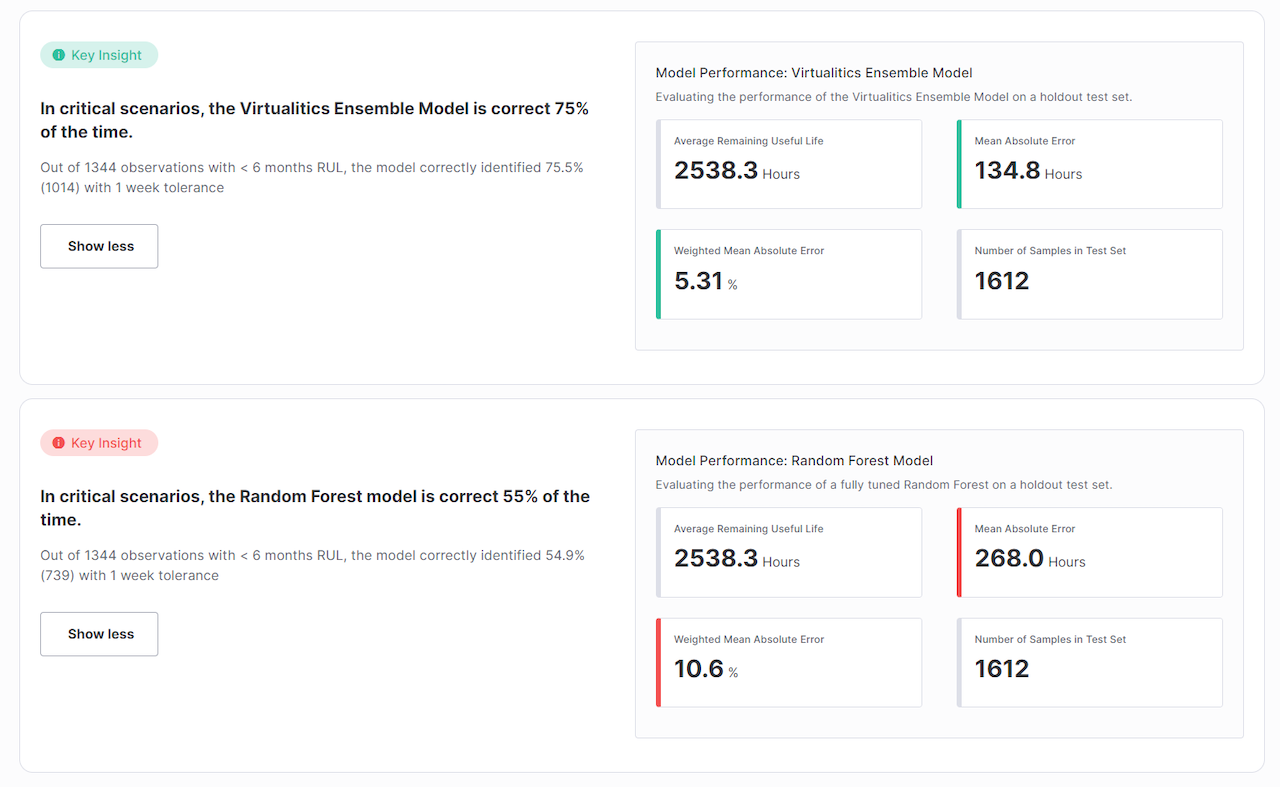Click title Model Performance: Virtualitics Ensemble Model
The width and height of the screenshot is (1280, 787).
coord(814,73)
